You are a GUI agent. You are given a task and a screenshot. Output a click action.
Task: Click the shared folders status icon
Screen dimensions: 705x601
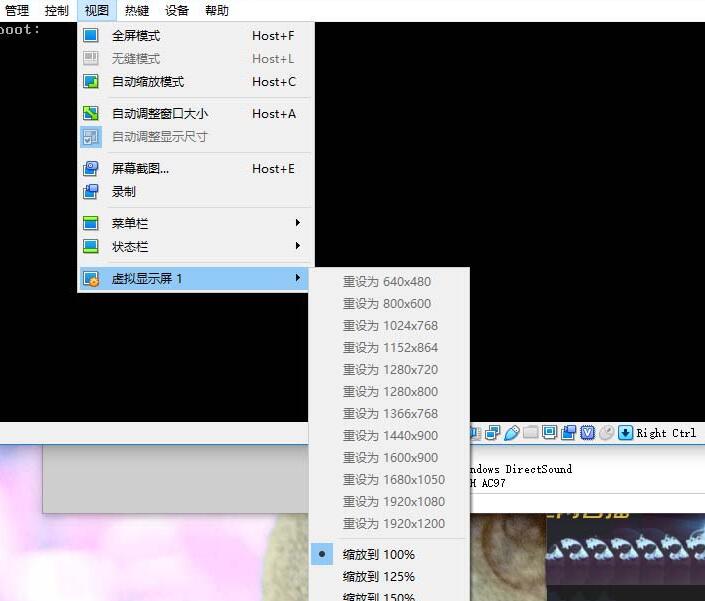[531, 432]
